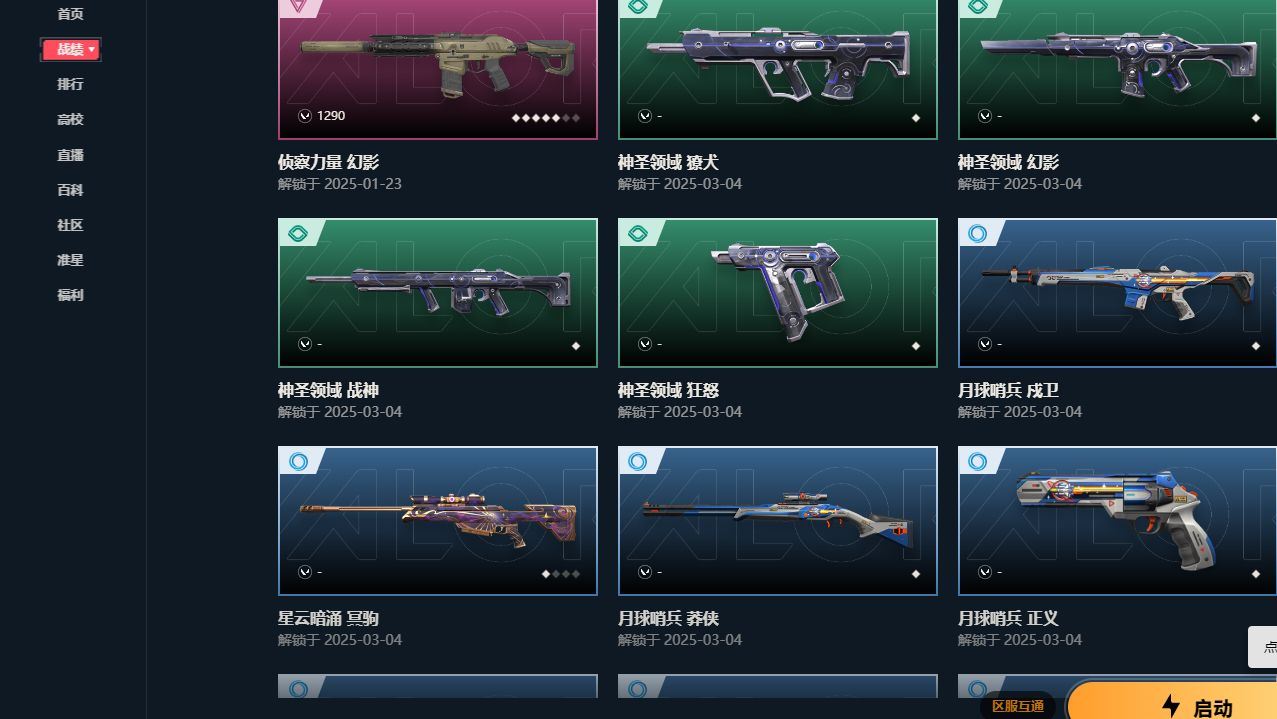This screenshot has height=719, width=1277.
Task: Expand the 战绩 dropdown arrow in sidebar
Action: (92, 49)
